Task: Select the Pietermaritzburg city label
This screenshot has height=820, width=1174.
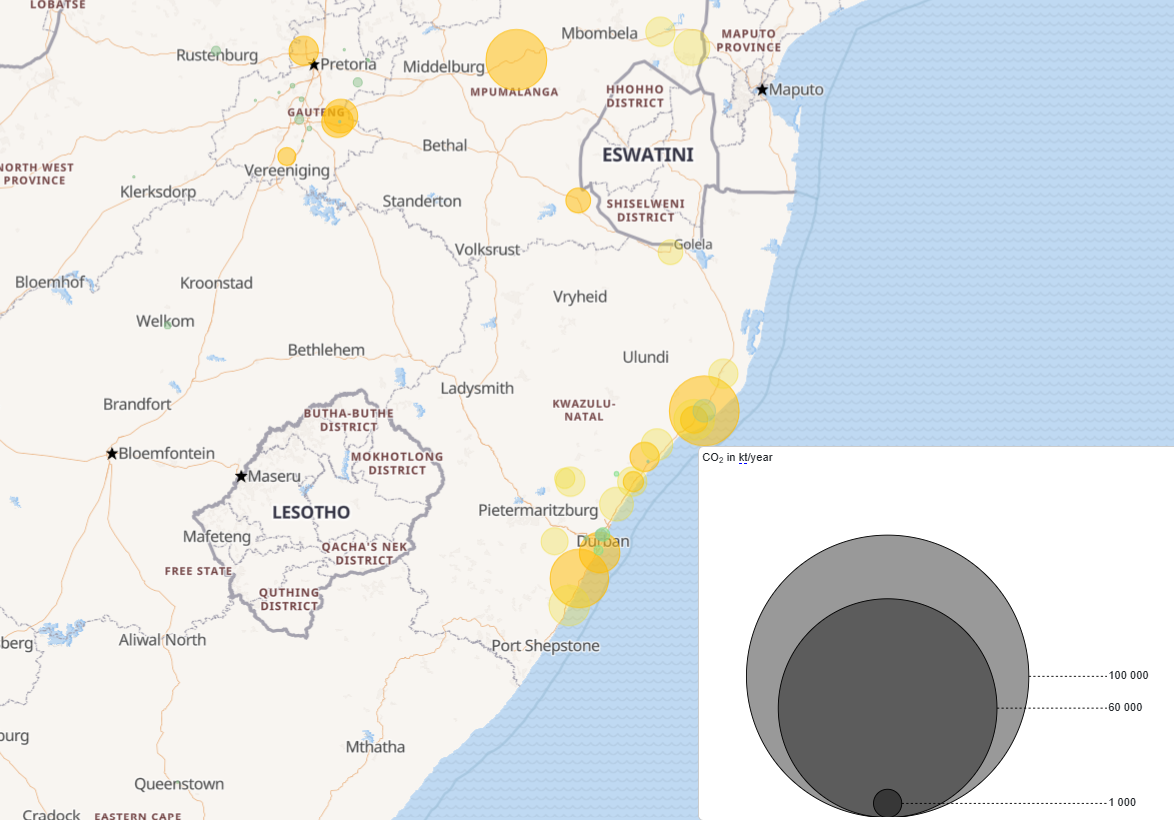Action: pos(538,510)
